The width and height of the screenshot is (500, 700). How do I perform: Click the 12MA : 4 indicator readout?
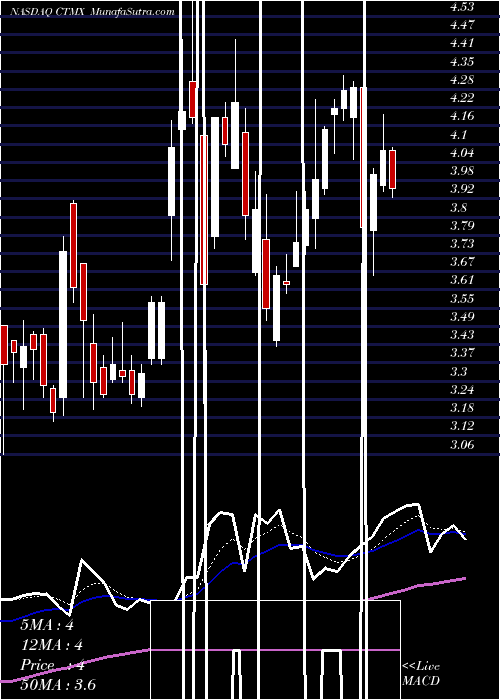click(x=52, y=645)
